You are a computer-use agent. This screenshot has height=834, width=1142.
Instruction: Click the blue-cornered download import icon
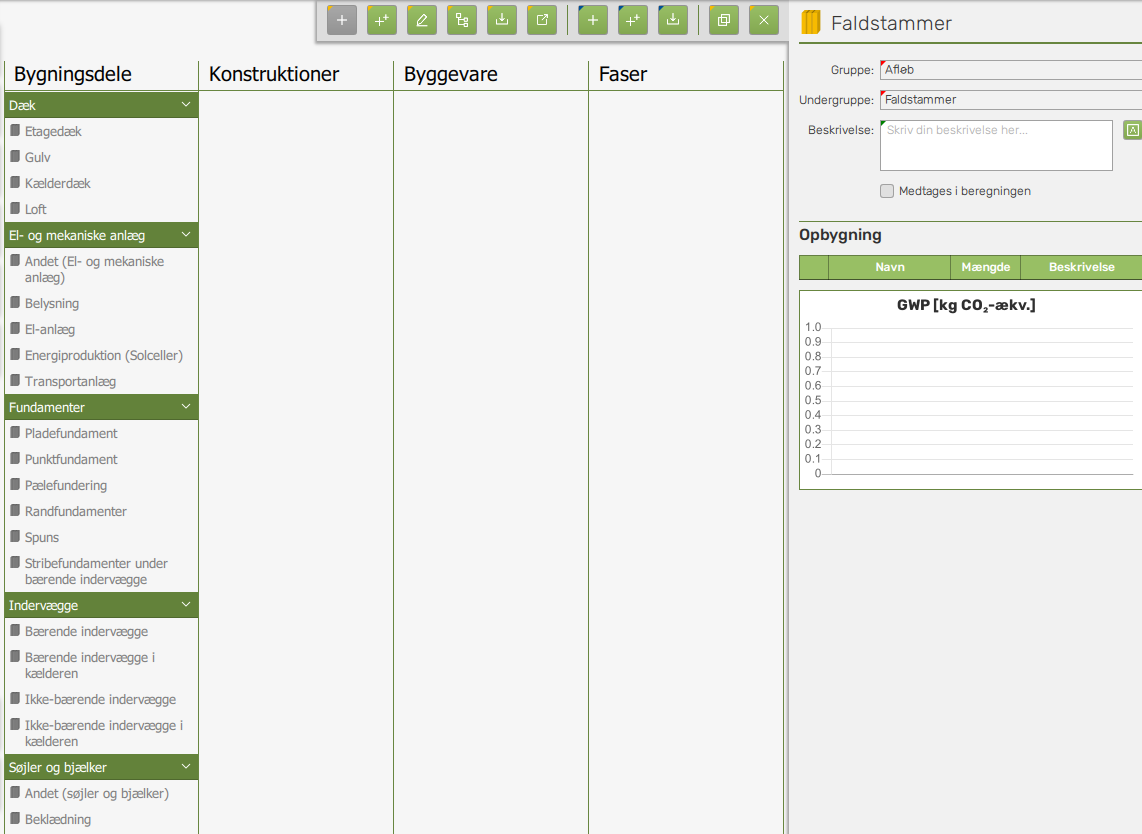[673, 20]
